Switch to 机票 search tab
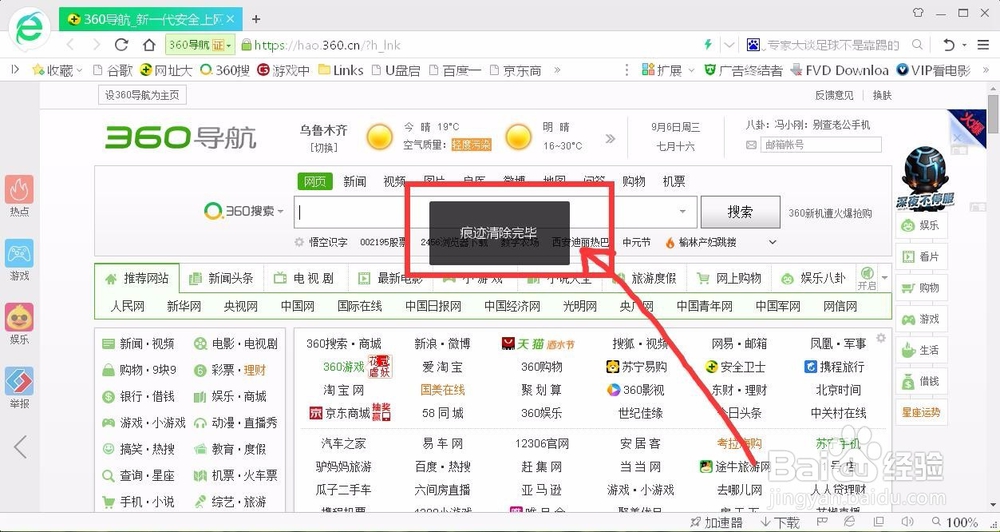Screen dimensions: 1000x532 click(673, 182)
